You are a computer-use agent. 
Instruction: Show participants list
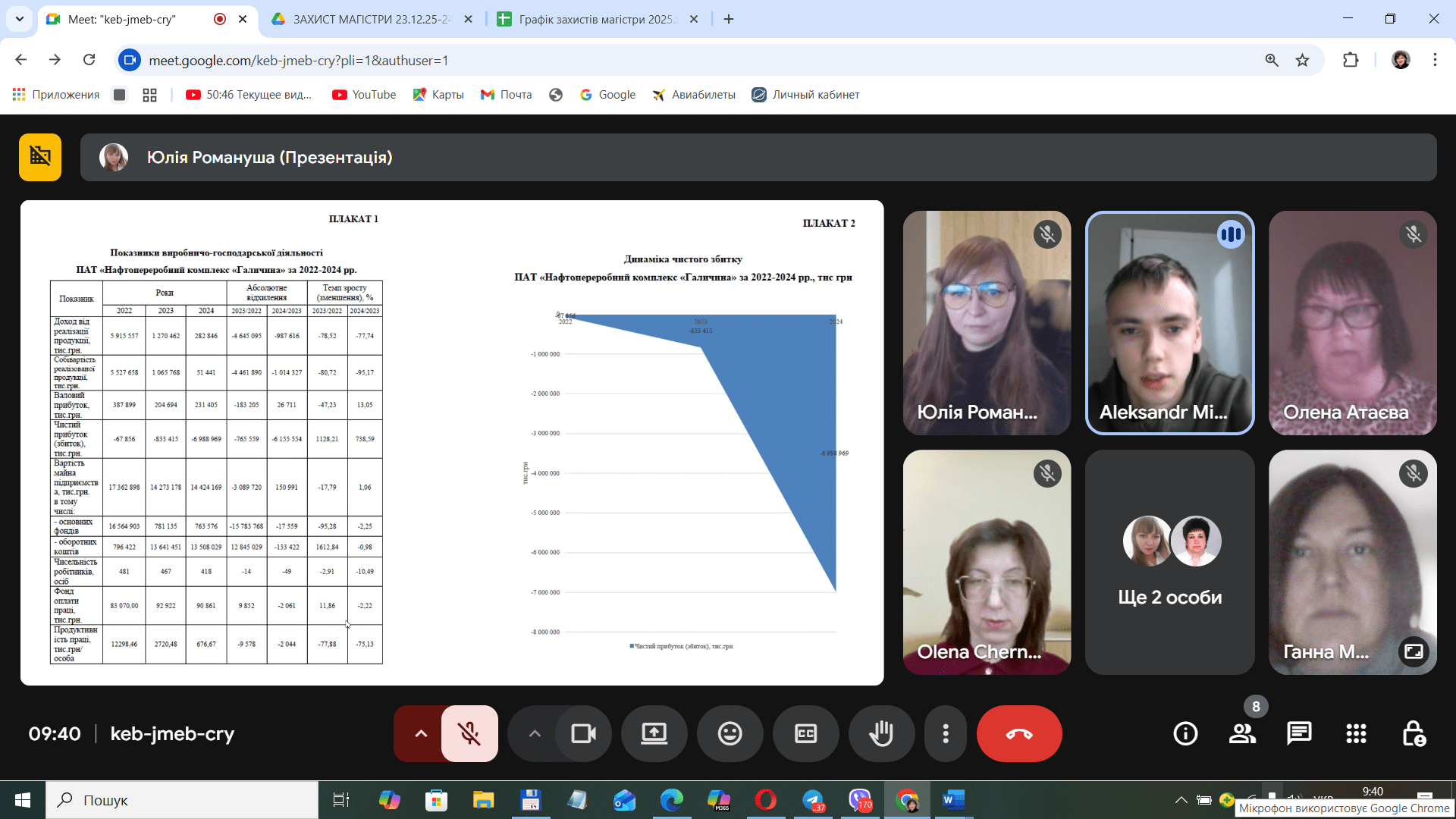tap(1242, 733)
